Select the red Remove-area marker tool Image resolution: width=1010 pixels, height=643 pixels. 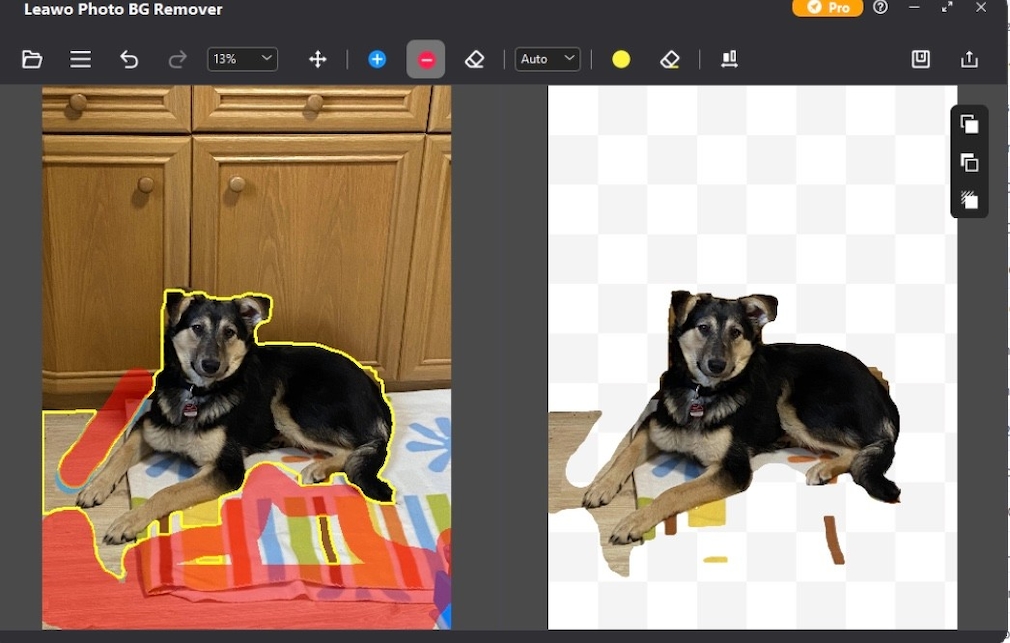coord(426,59)
